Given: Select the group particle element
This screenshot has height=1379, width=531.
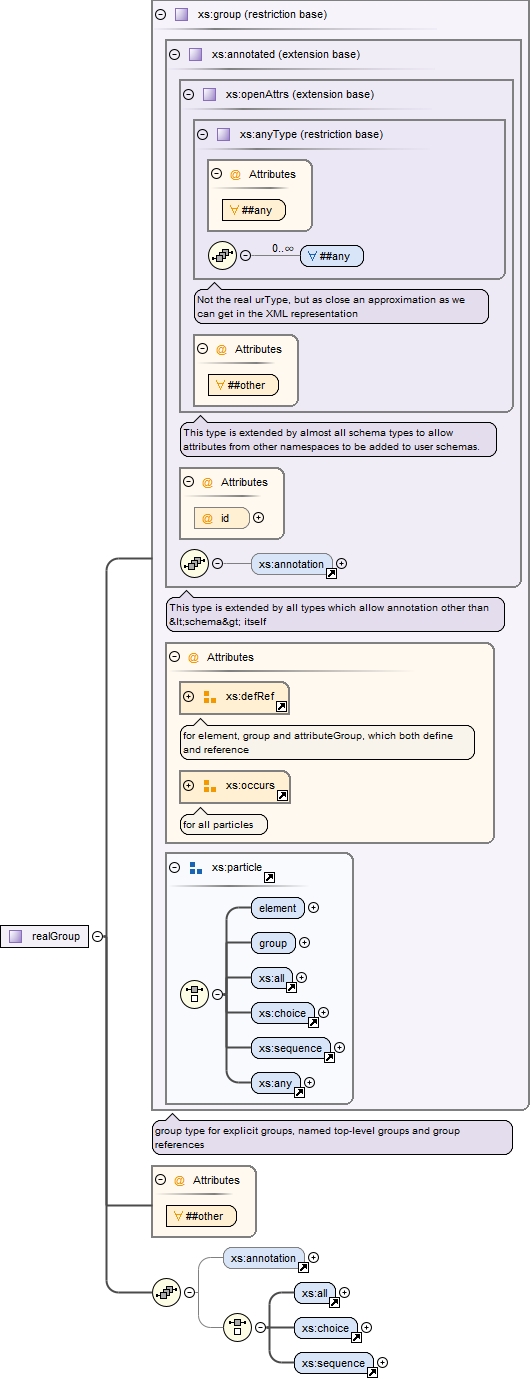Looking at the screenshot, I should click(273, 943).
